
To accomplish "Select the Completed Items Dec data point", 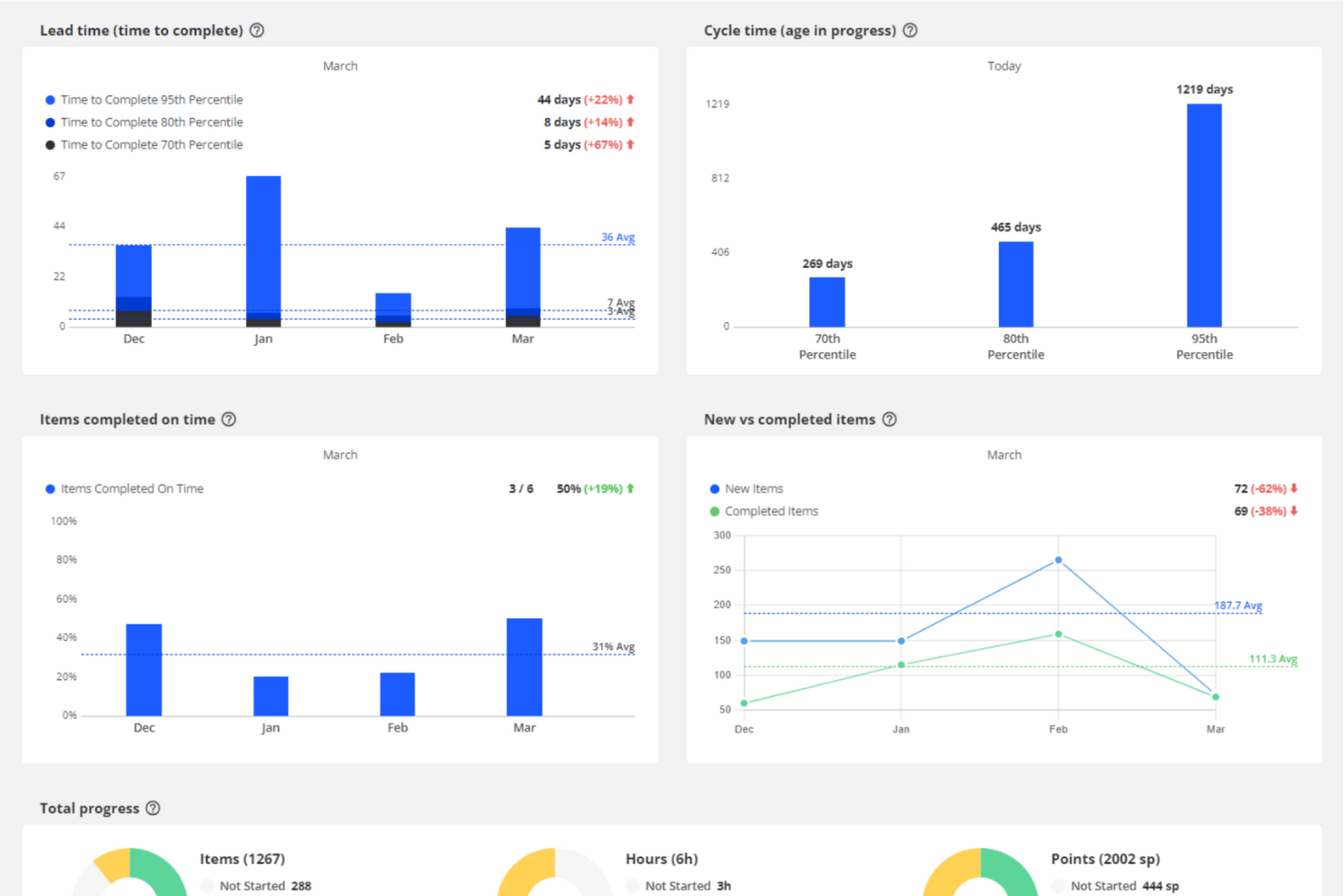I will tap(745, 704).
